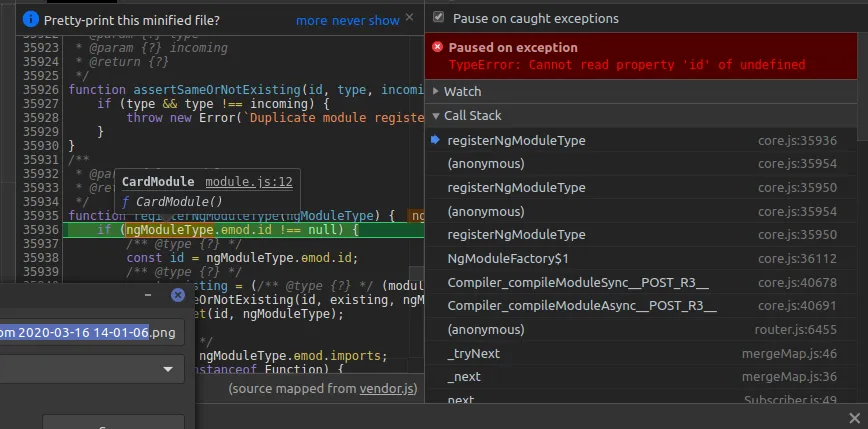Select the _tryNext call stack frame
This screenshot has height=429, width=868.
click(473, 353)
